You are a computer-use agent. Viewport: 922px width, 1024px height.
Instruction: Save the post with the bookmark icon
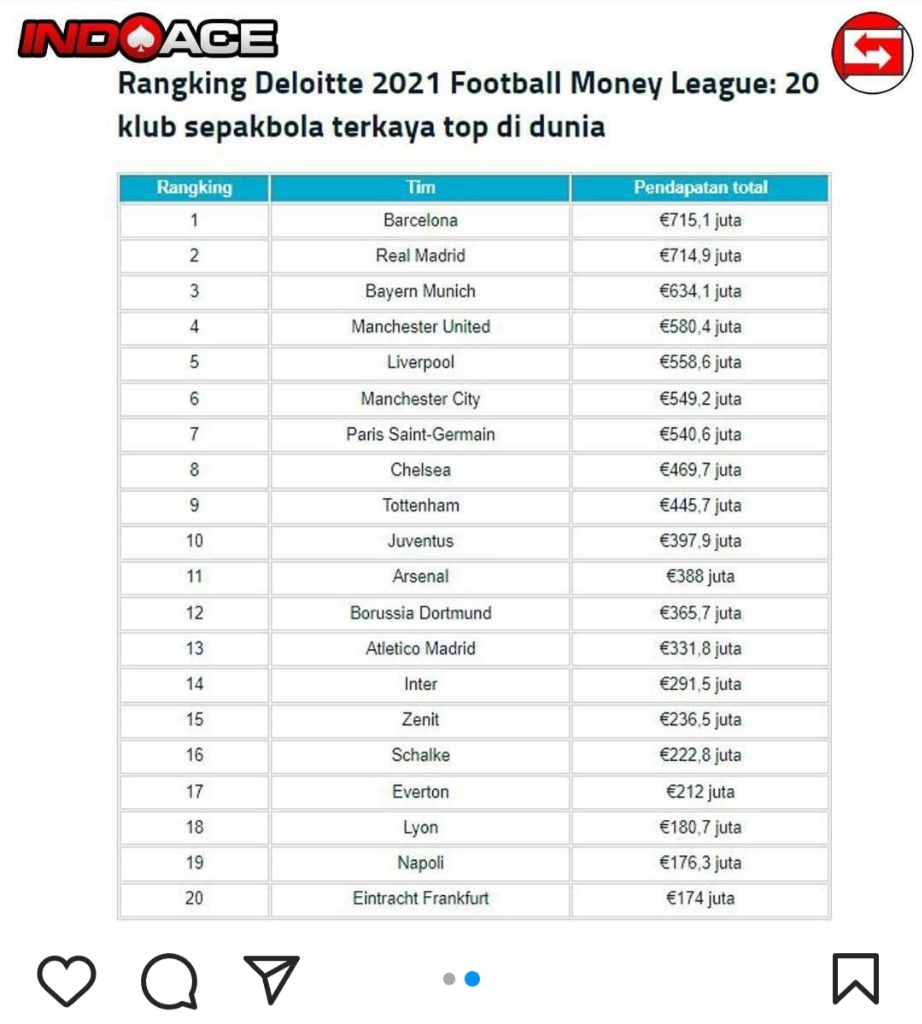point(855,979)
